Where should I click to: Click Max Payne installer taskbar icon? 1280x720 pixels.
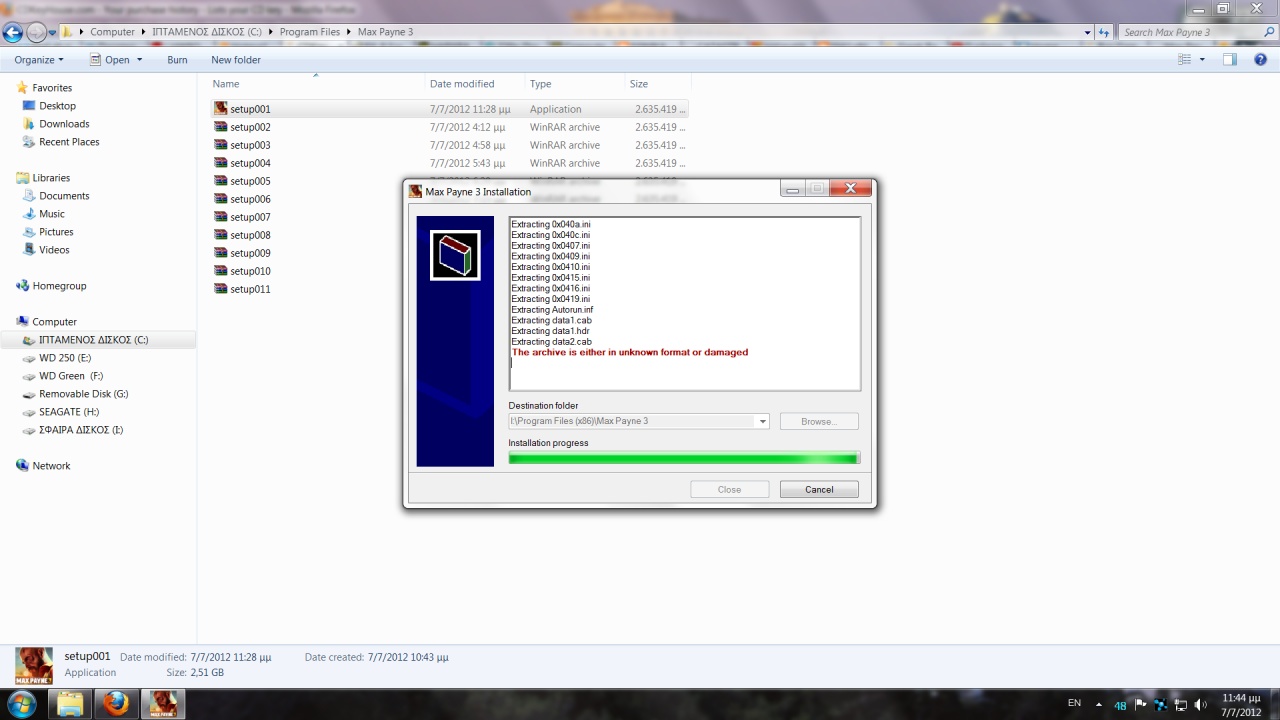click(x=162, y=704)
